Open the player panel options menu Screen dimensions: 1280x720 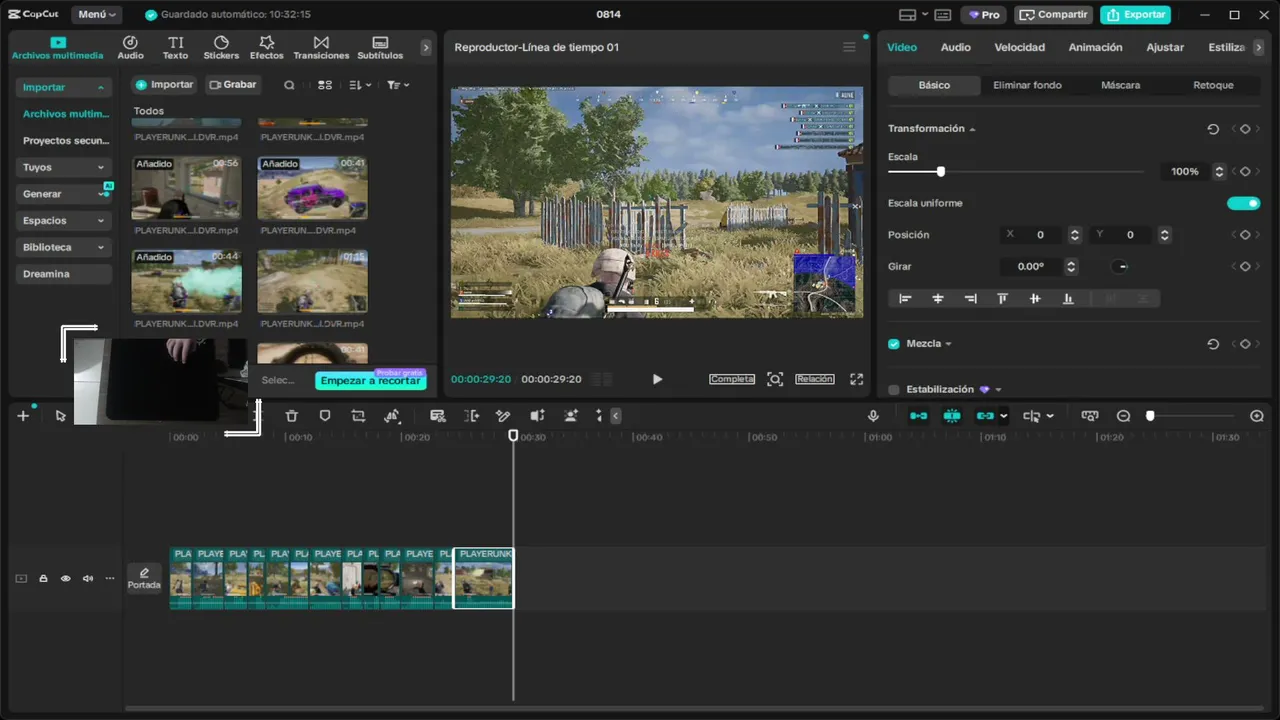[x=849, y=47]
